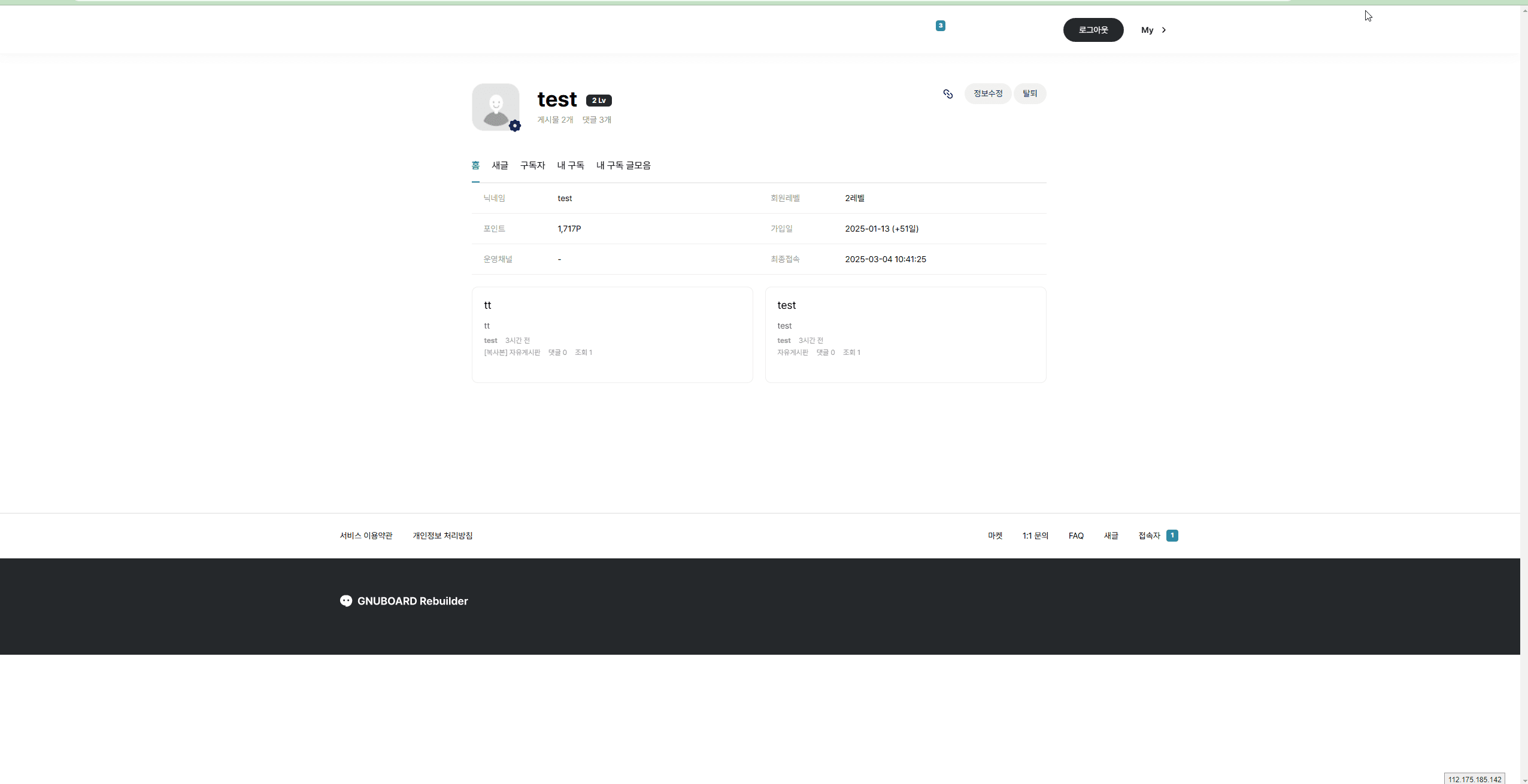Open the 구독자 subscribers tab

point(532,165)
